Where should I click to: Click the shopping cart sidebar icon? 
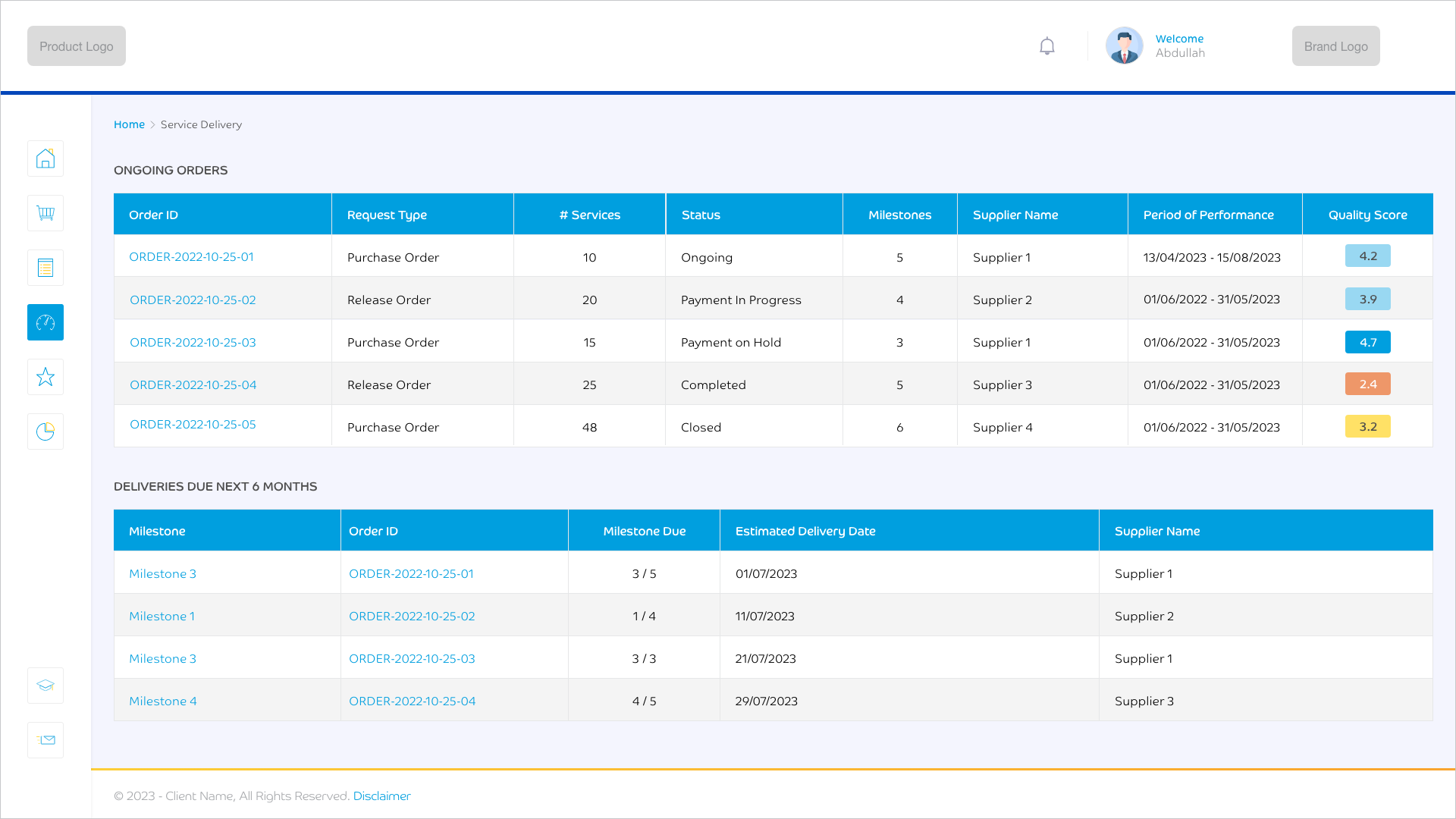pyautogui.click(x=45, y=213)
